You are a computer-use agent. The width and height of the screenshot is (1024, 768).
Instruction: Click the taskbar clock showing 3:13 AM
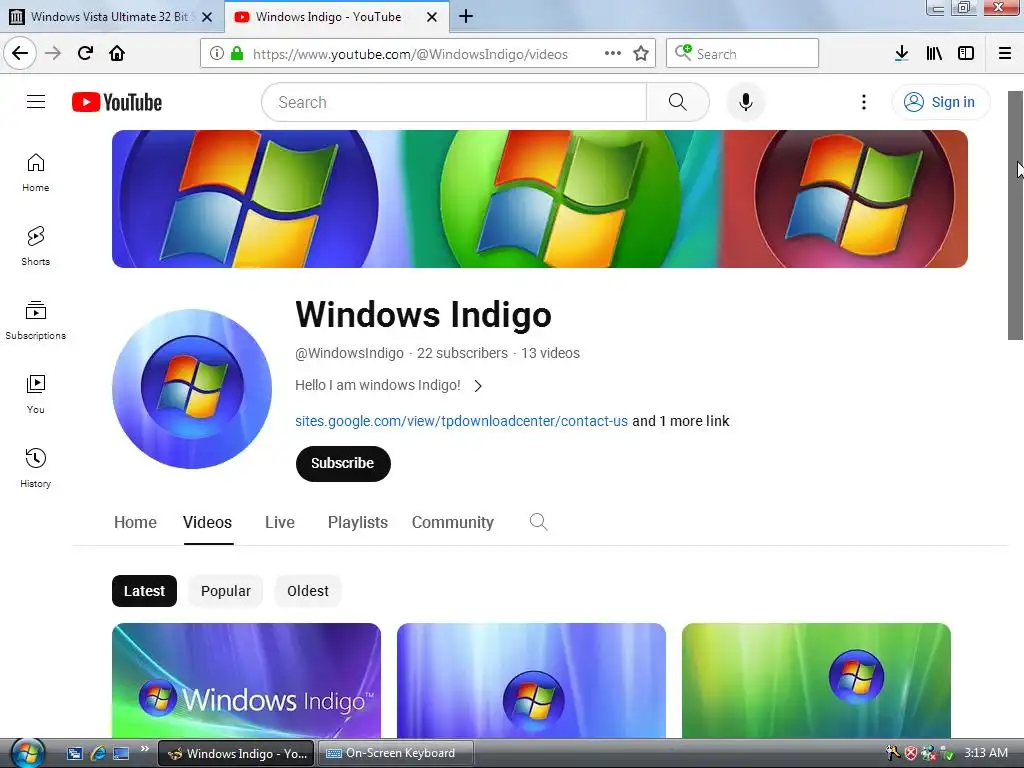tap(986, 753)
